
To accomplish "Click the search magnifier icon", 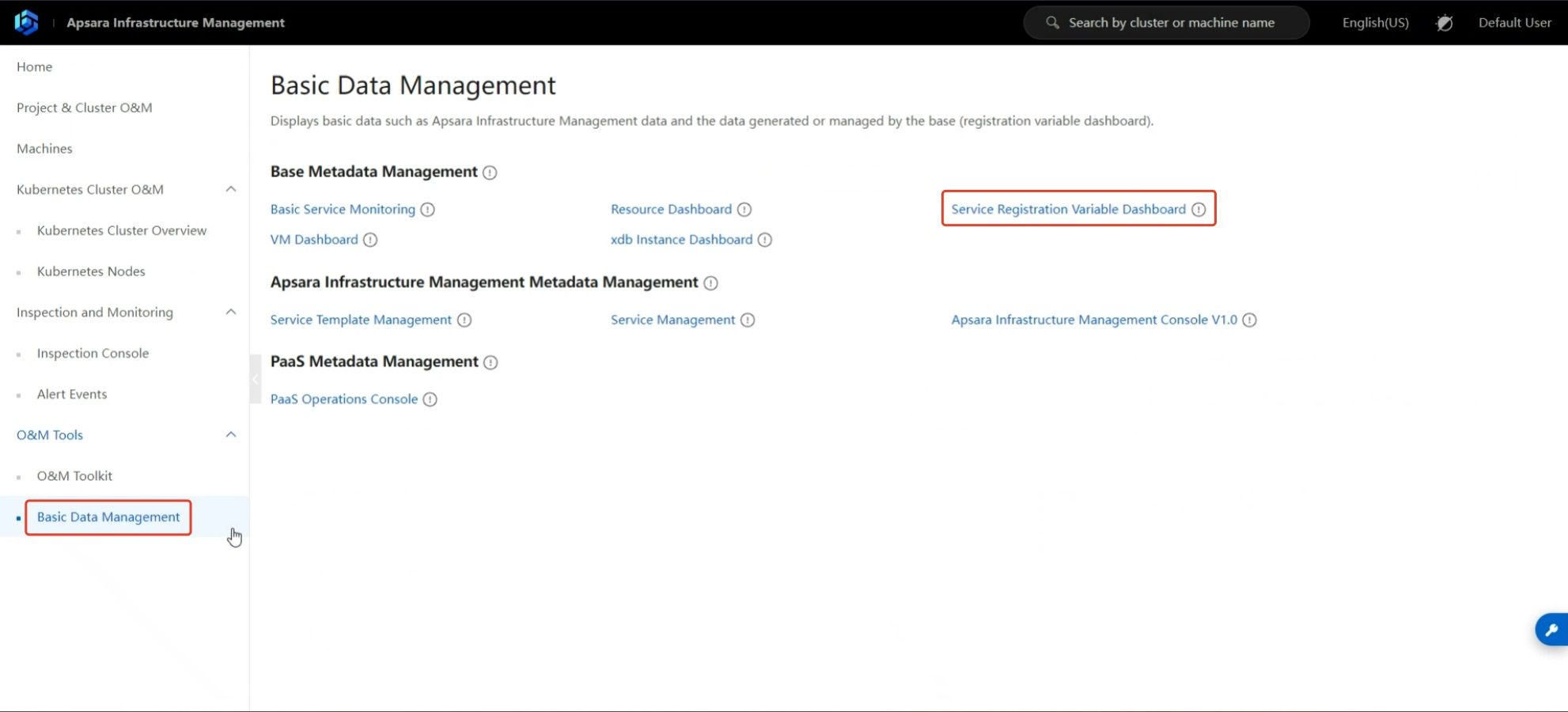I will pyautogui.click(x=1052, y=22).
